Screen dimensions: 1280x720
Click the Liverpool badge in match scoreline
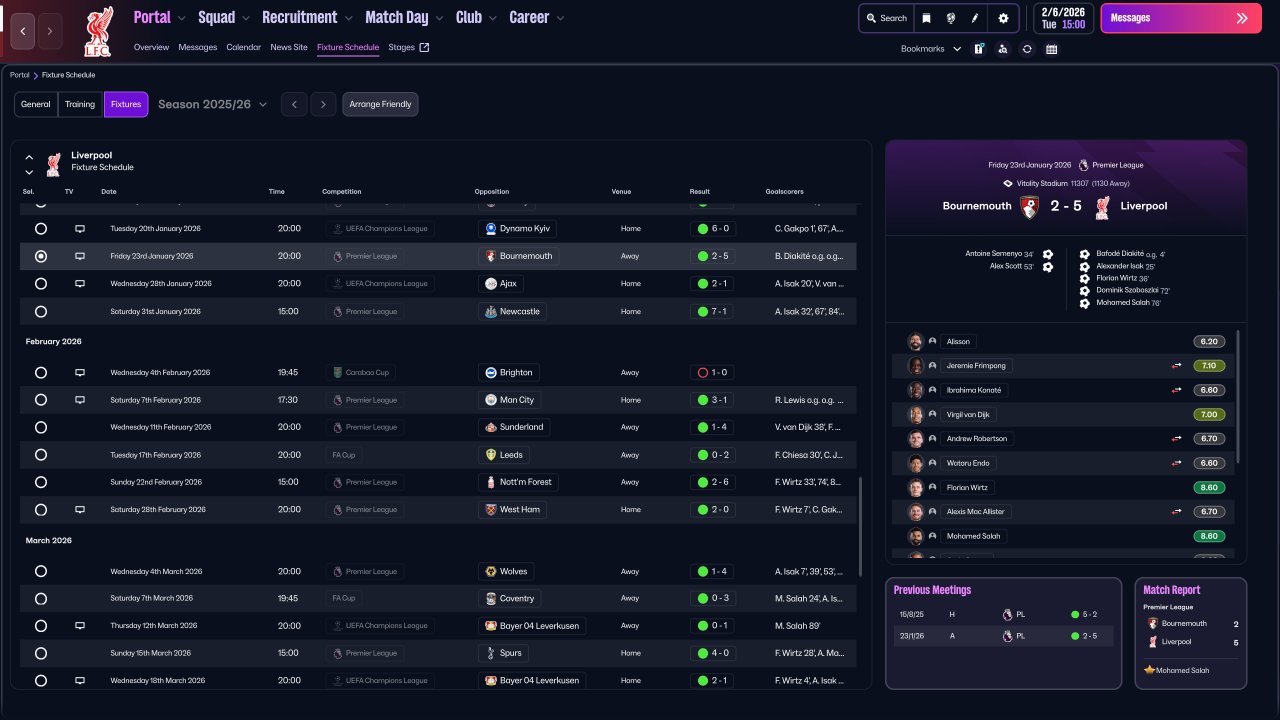click(x=1103, y=206)
